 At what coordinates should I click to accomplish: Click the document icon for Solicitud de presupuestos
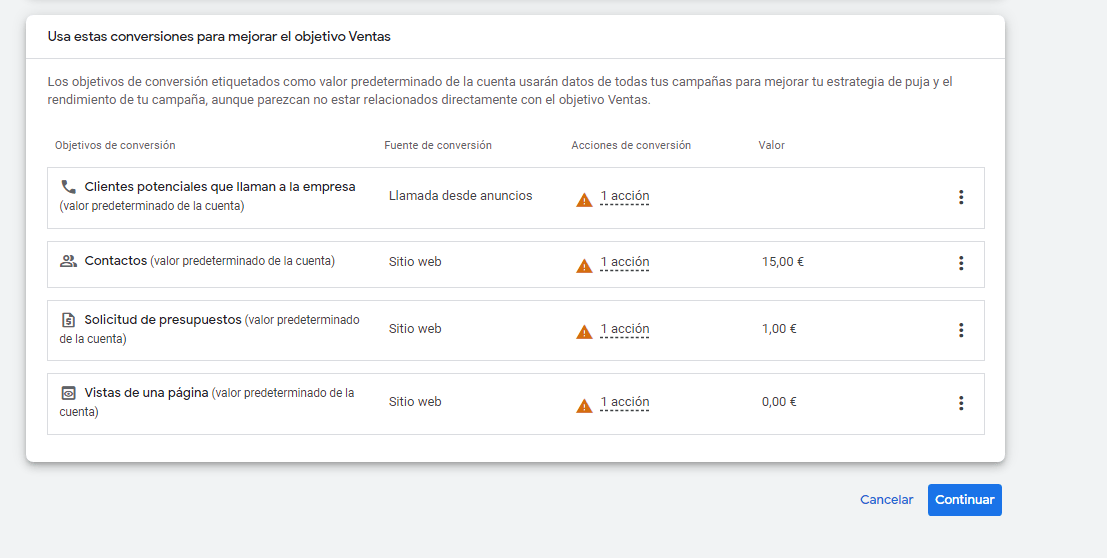pos(68,320)
